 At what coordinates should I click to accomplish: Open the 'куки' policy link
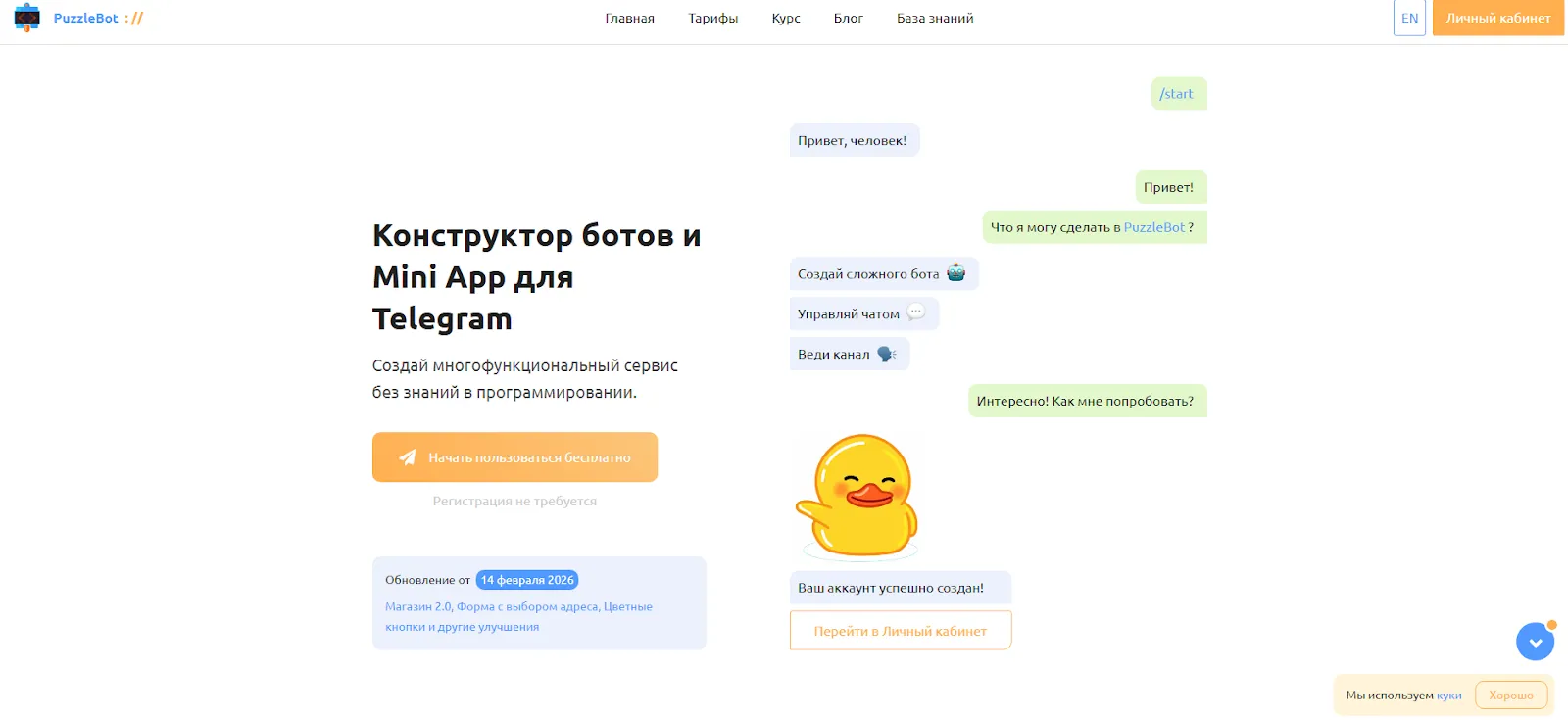coord(1448,696)
